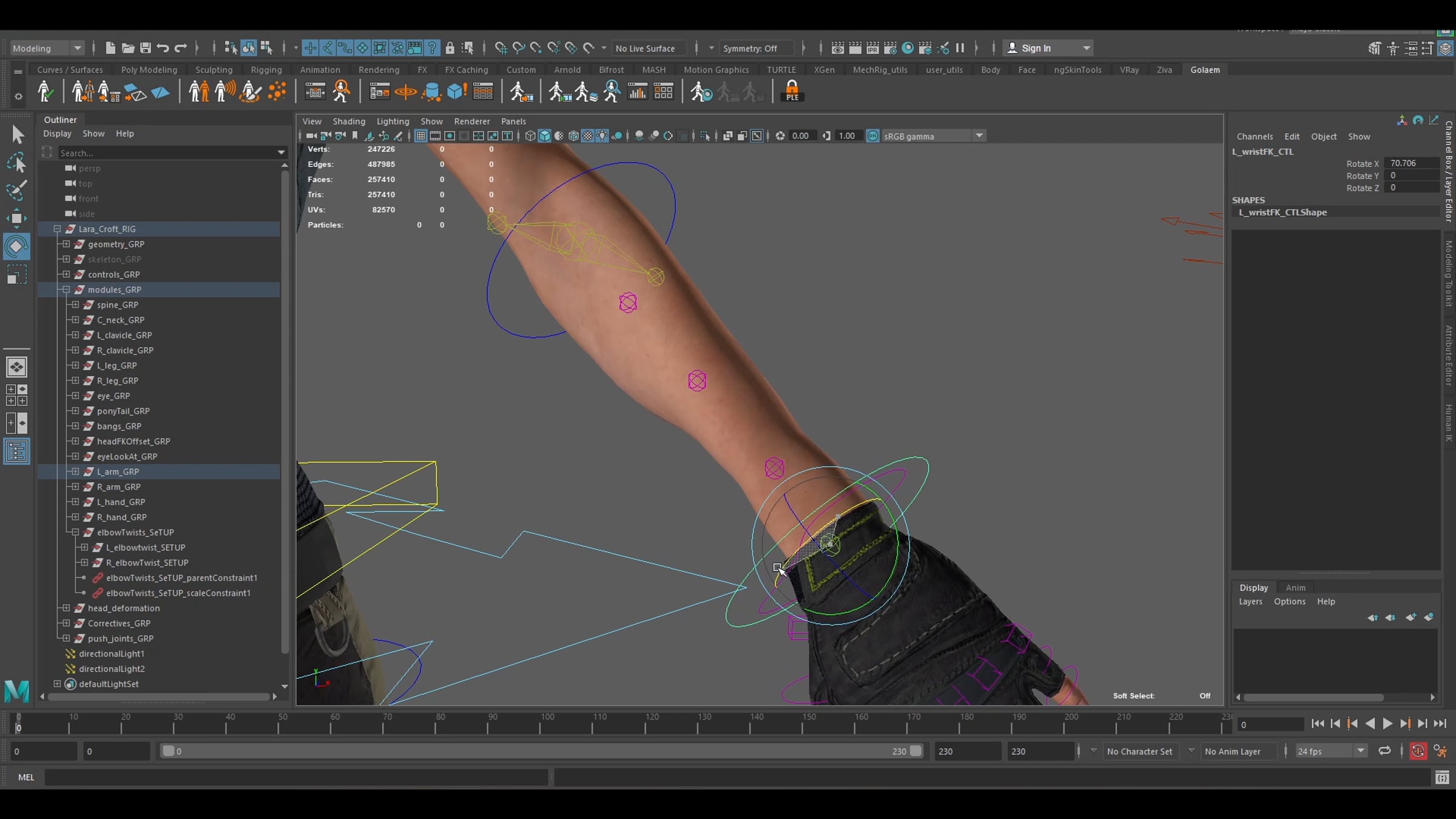Collapse the elbowTwists_SeTUP node
Image resolution: width=1456 pixels, height=819 pixels.
(75, 532)
